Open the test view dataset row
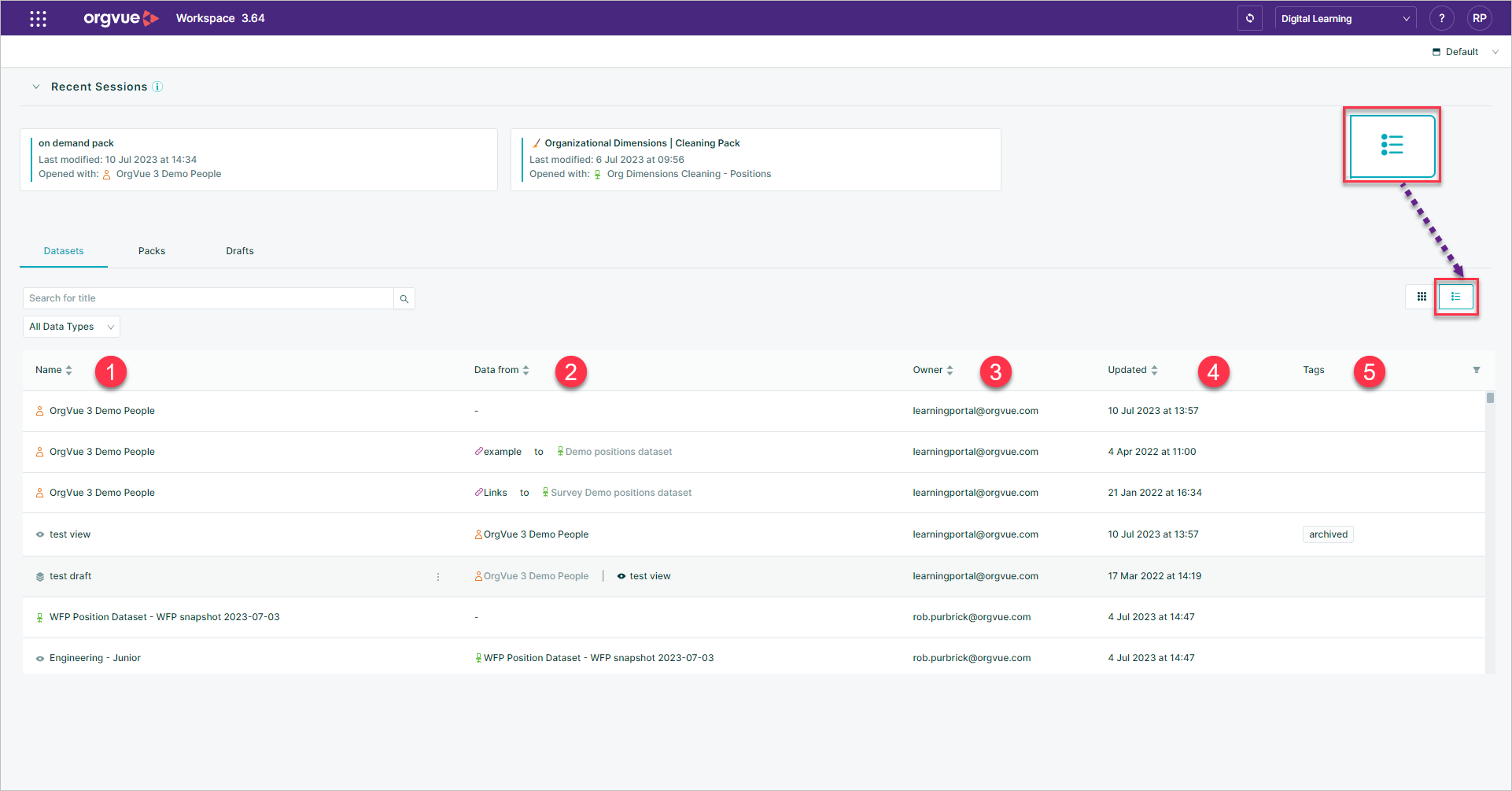The height and width of the screenshot is (791, 1512). point(754,534)
